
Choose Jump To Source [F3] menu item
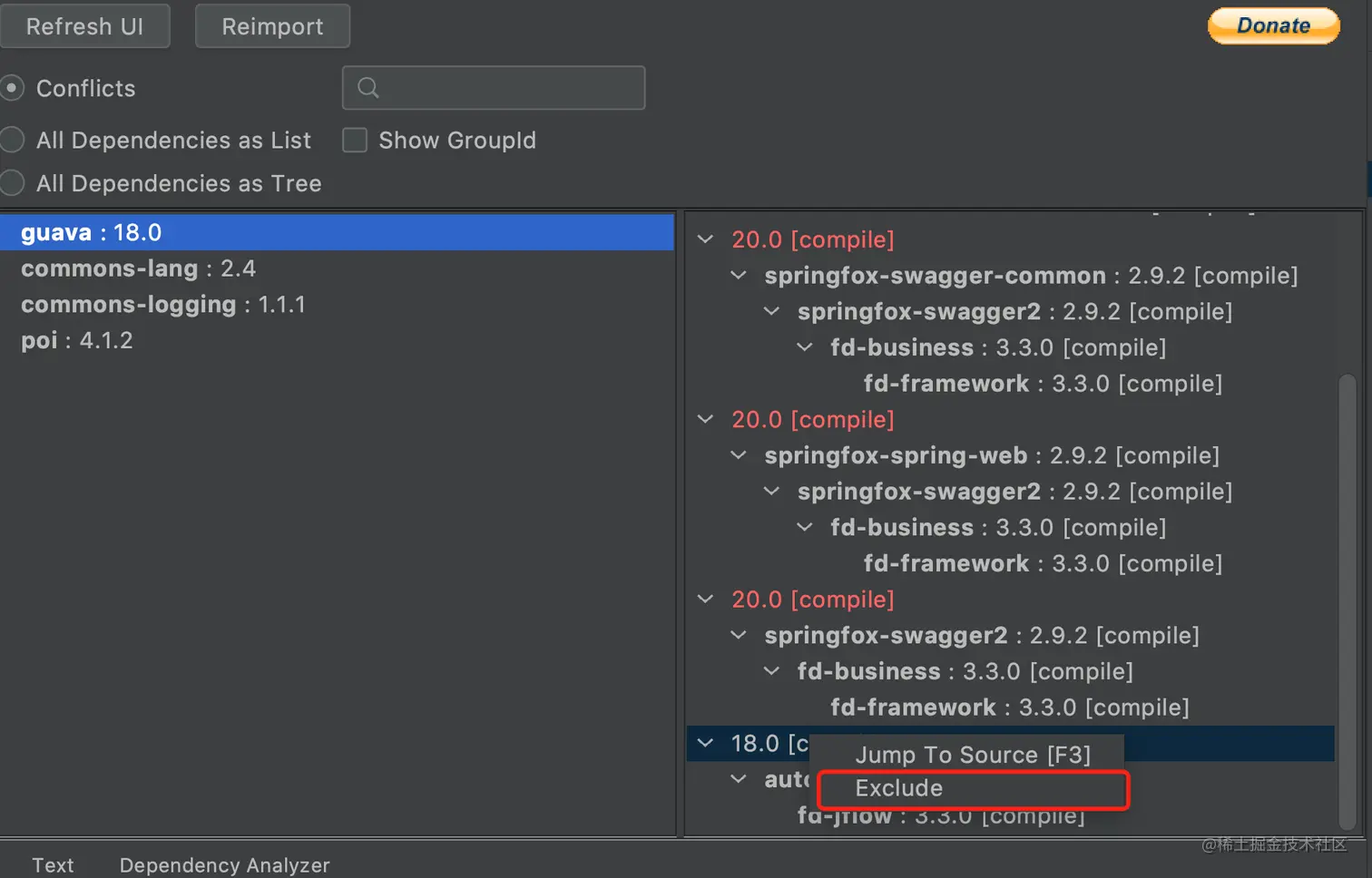(x=973, y=755)
